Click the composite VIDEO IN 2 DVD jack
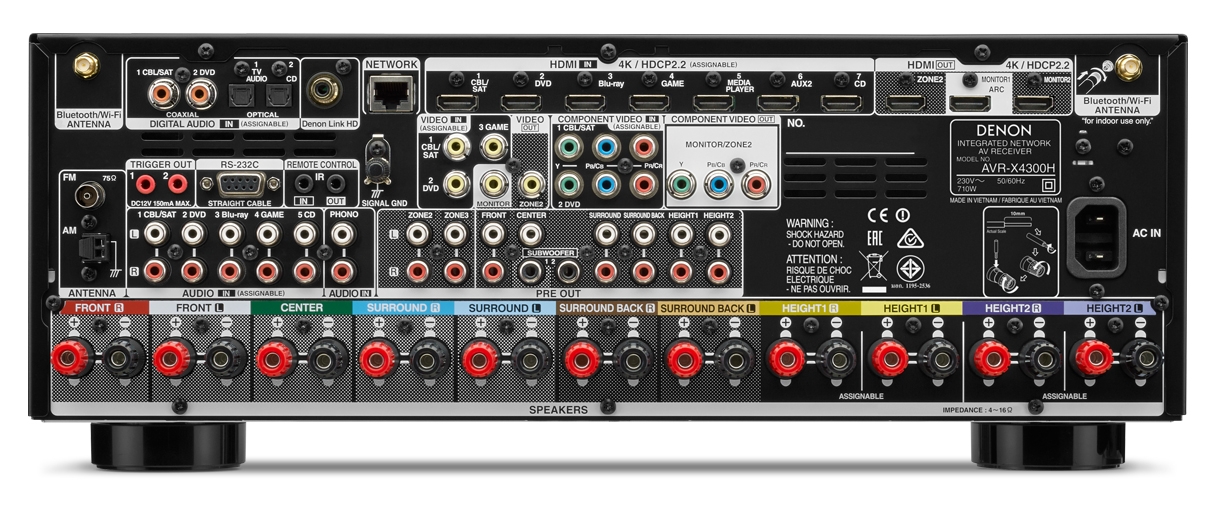This screenshot has width=1213, height=505. click(x=457, y=184)
